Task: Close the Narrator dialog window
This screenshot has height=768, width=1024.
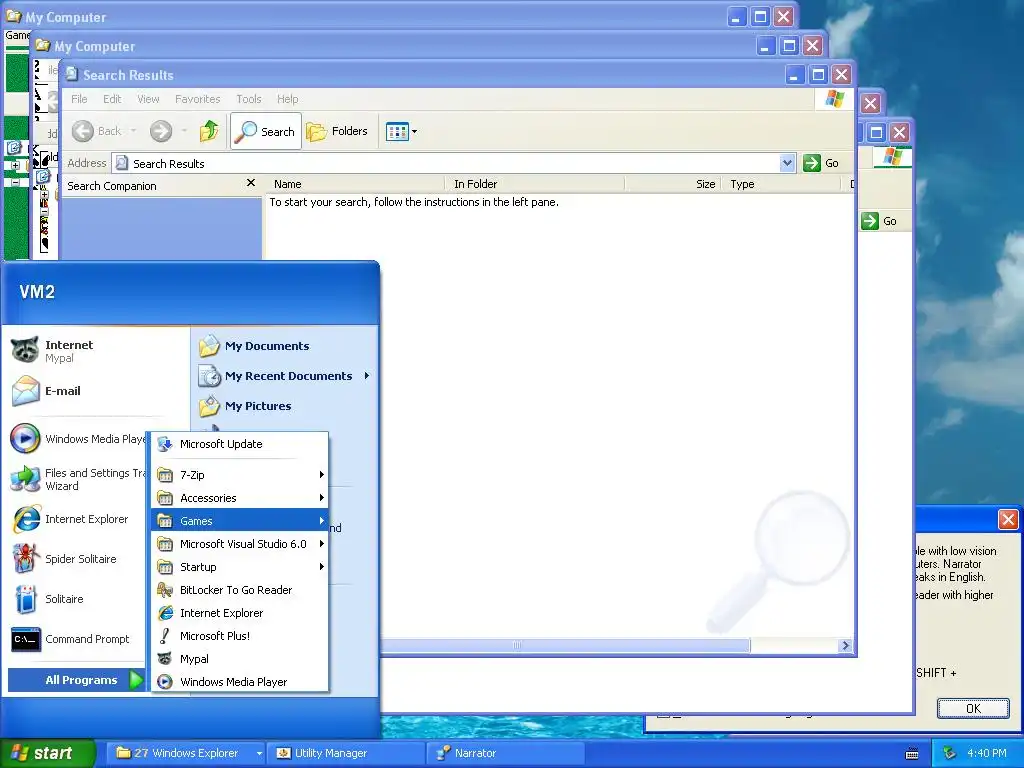Action: [1008, 520]
